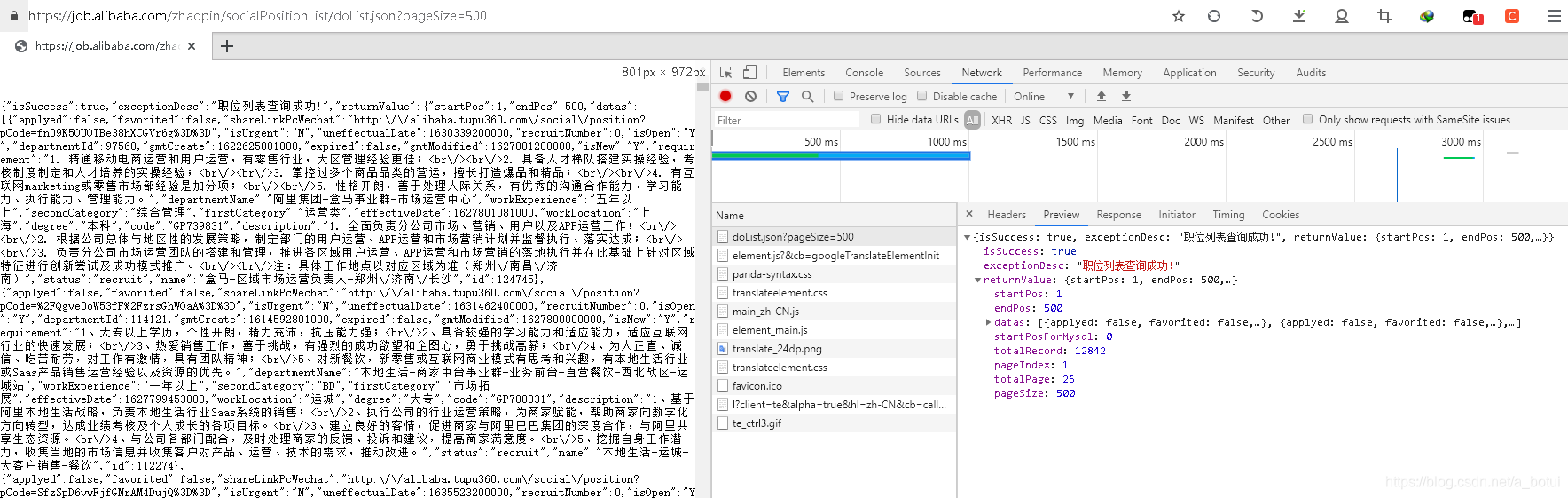This screenshot has height=498, width=1568.
Task: Open the Security tab
Action: (x=1257, y=73)
